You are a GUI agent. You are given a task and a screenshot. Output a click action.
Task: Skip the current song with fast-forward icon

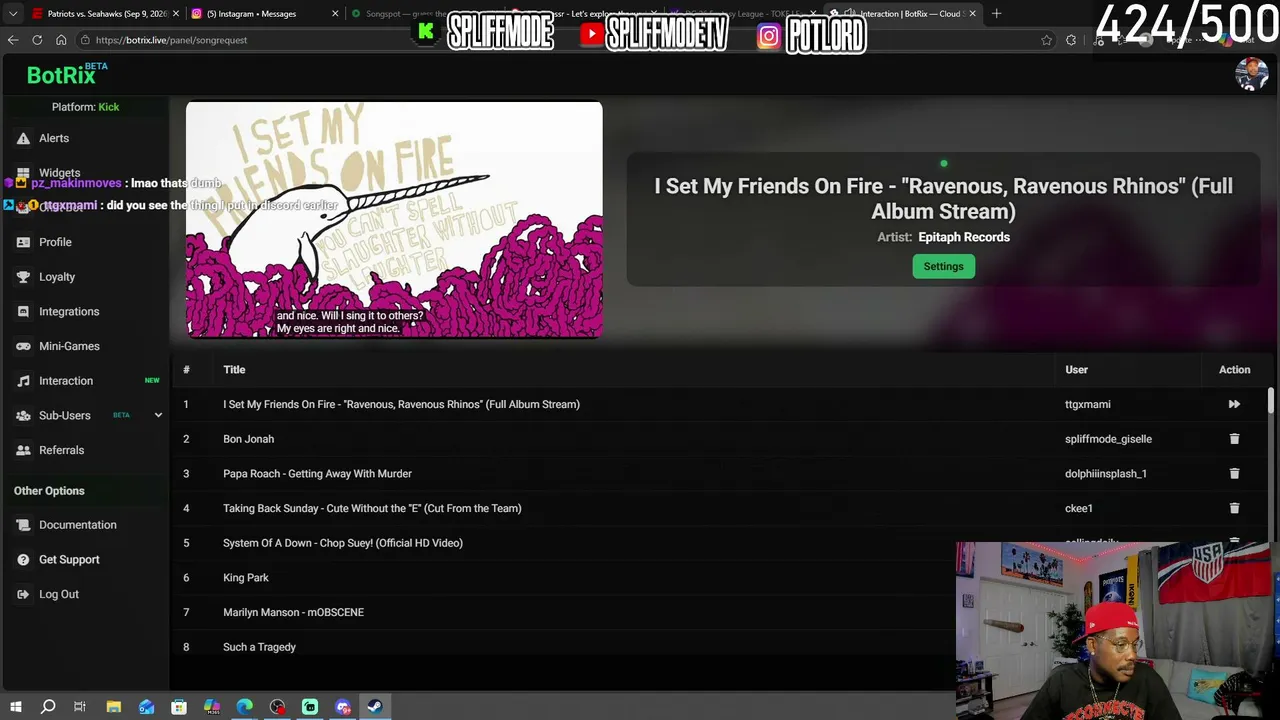pyautogui.click(x=1234, y=404)
